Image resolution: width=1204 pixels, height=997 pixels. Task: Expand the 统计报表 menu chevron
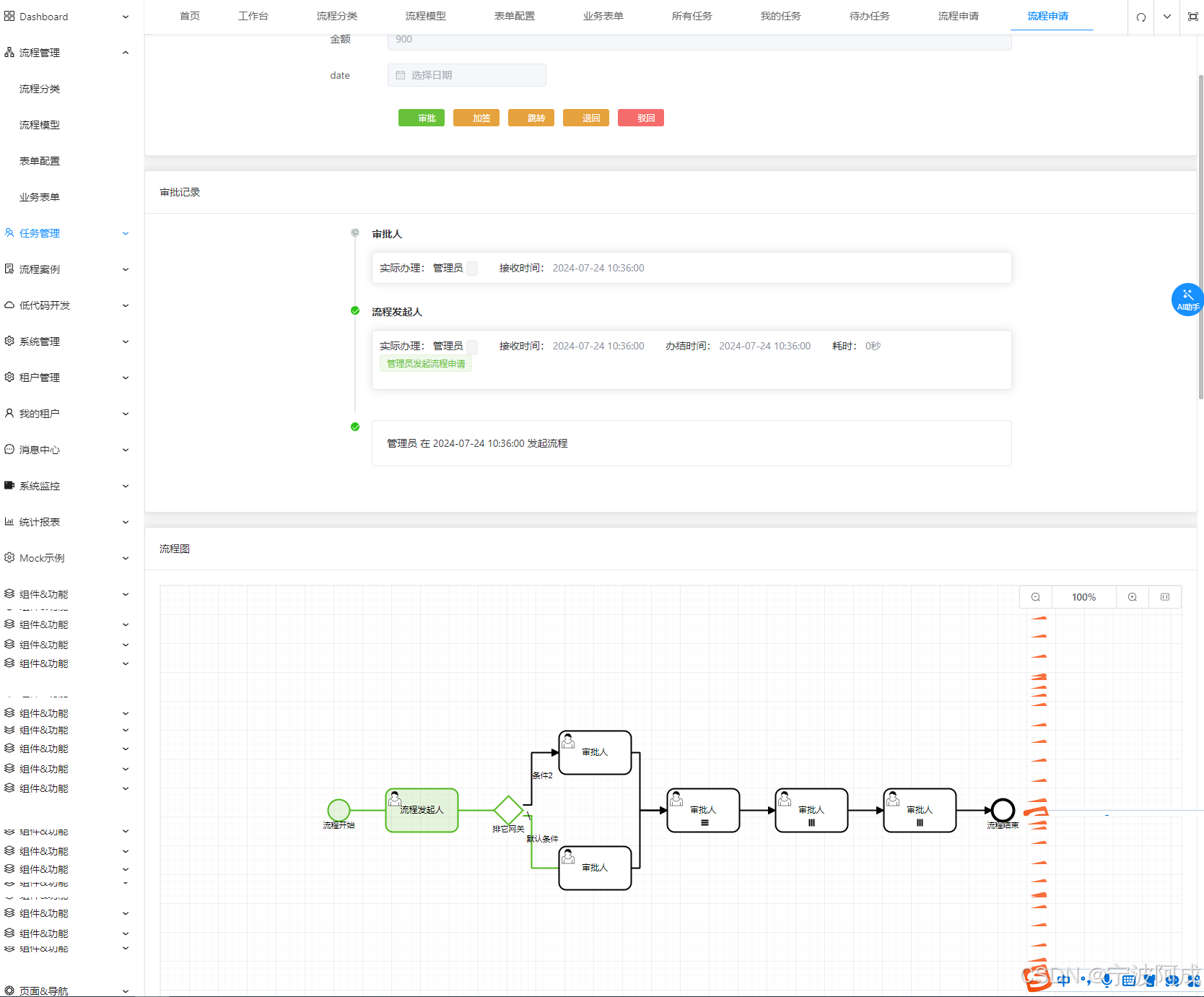pos(126,522)
